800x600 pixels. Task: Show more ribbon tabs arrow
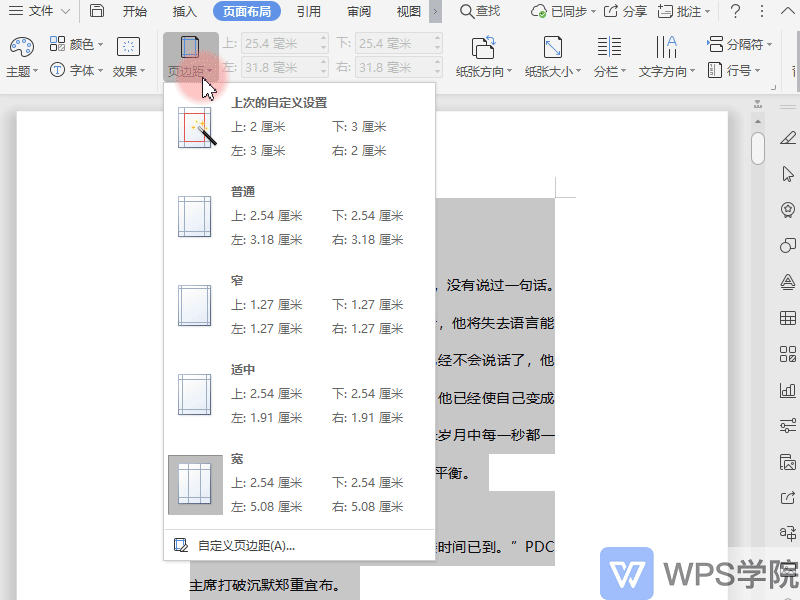tap(435, 11)
